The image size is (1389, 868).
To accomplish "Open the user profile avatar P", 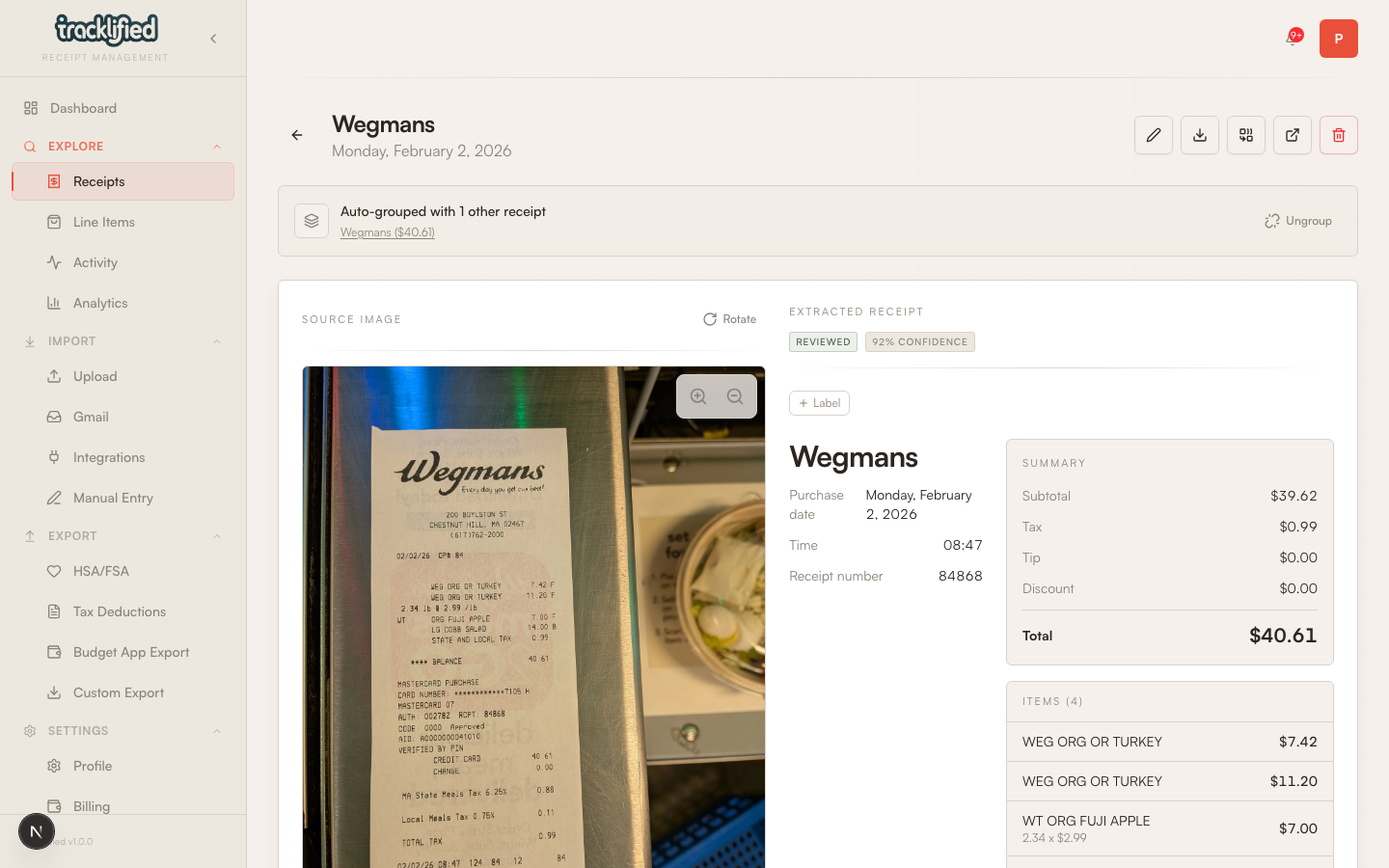I will coord(1339,39).
